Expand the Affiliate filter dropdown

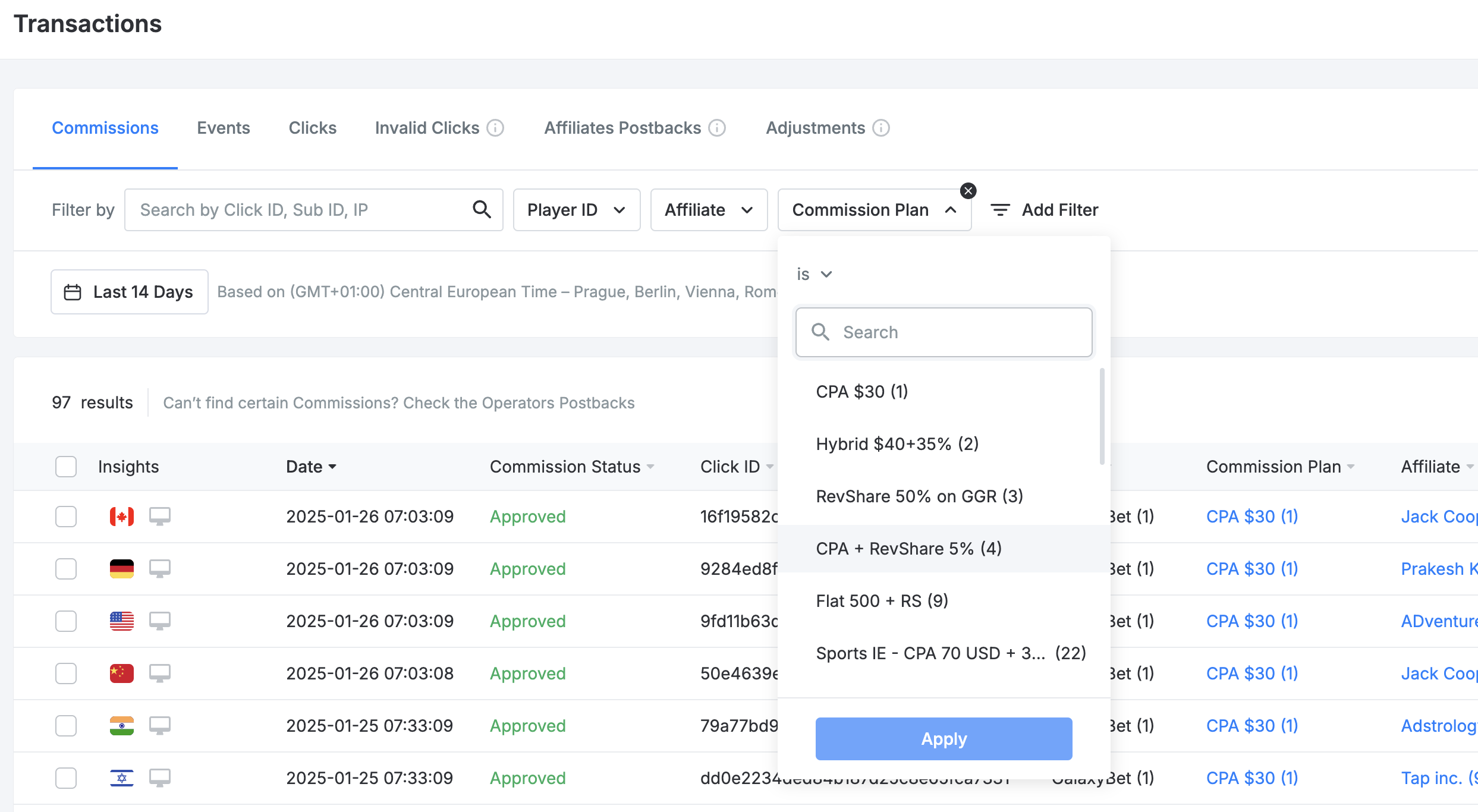pos(709,210)
